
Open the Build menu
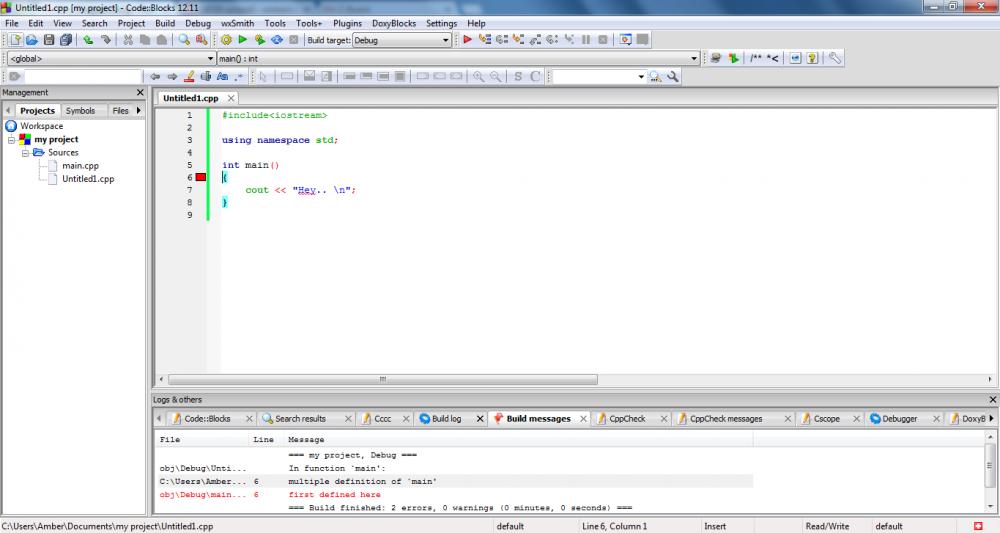(x=165, y=23)
